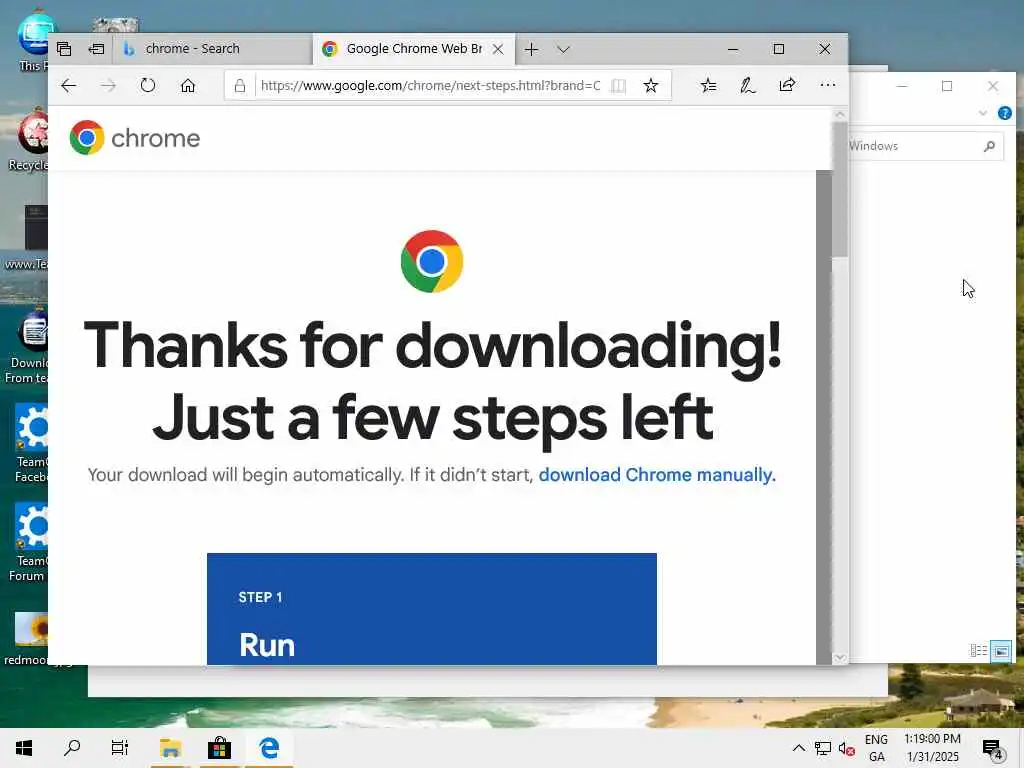Click Edge's forward arrow button

point(108,86)
